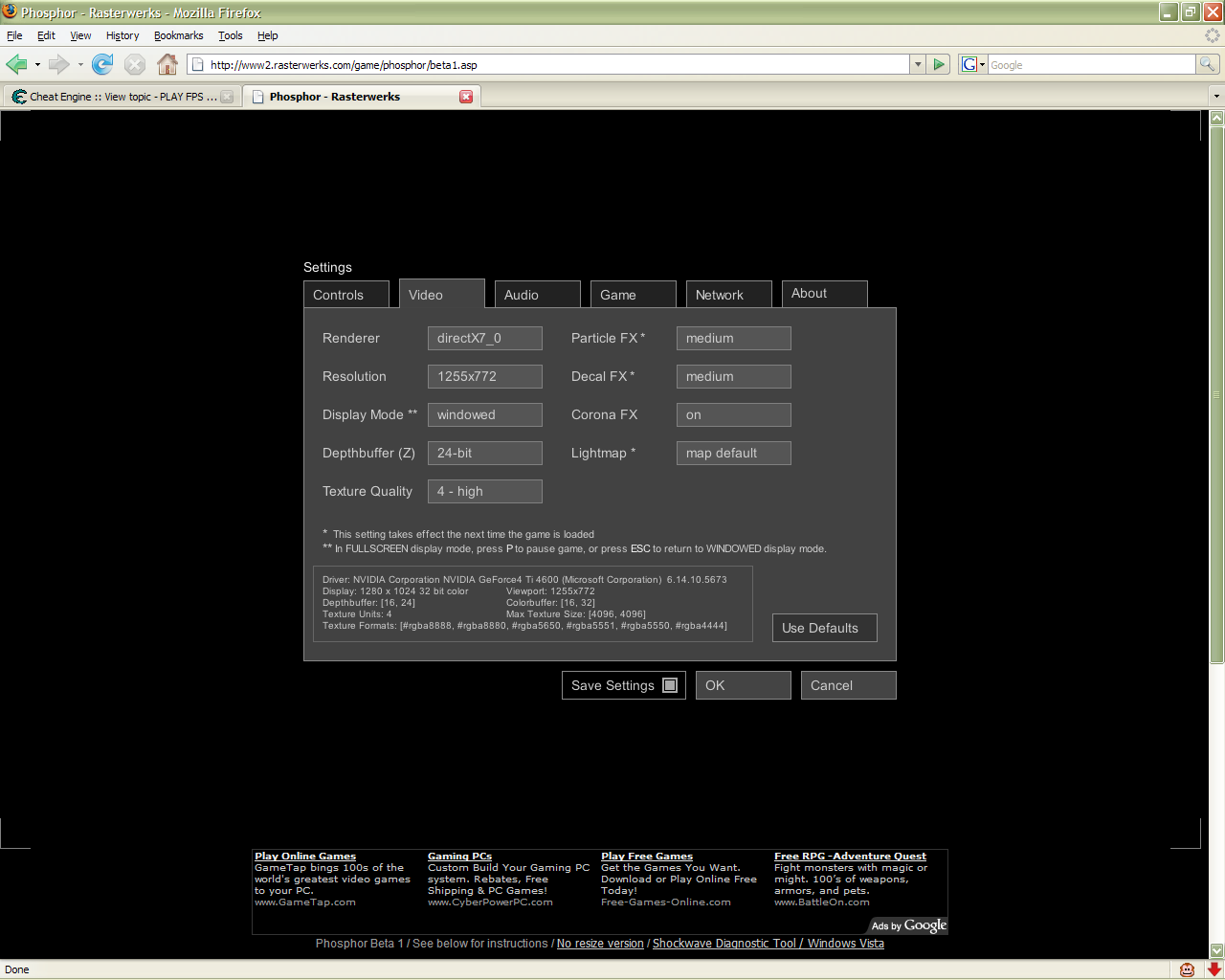Open the Bookmarks menu
The image size is (1225, 980).
178,35
